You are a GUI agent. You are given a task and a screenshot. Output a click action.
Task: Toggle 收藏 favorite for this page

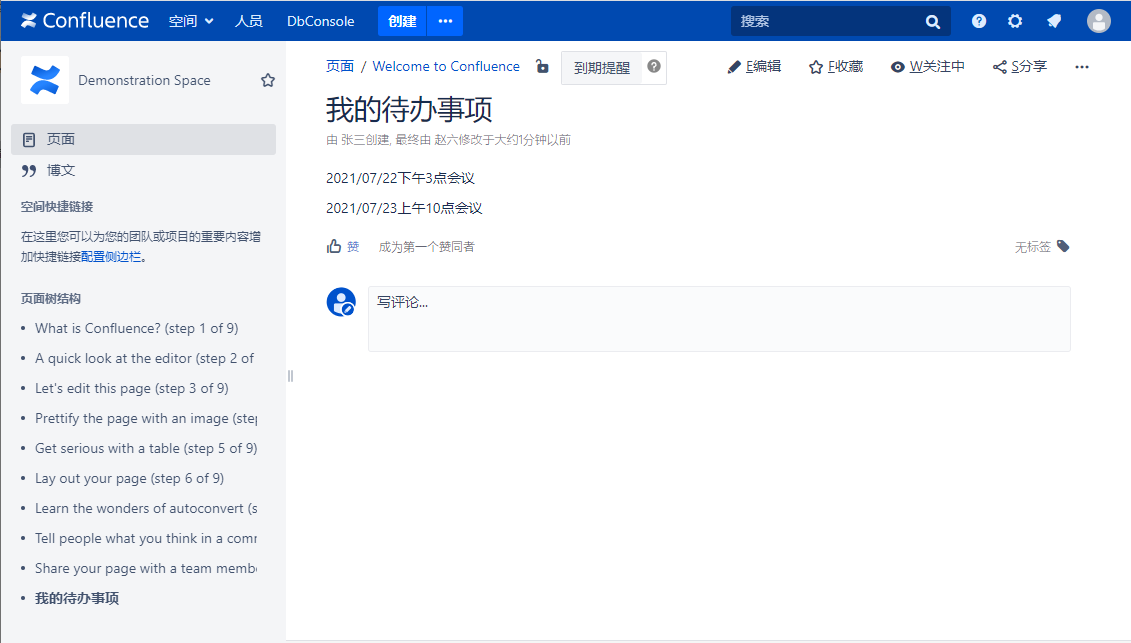[x=836, y=67]
